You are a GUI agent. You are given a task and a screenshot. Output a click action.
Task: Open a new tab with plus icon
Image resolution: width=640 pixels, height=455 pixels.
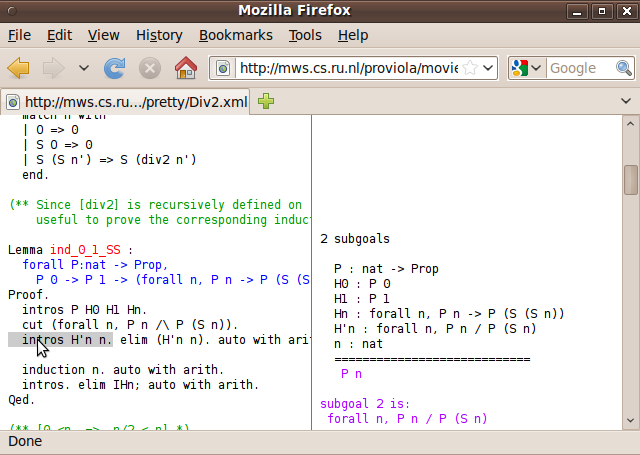coord(266,102)
